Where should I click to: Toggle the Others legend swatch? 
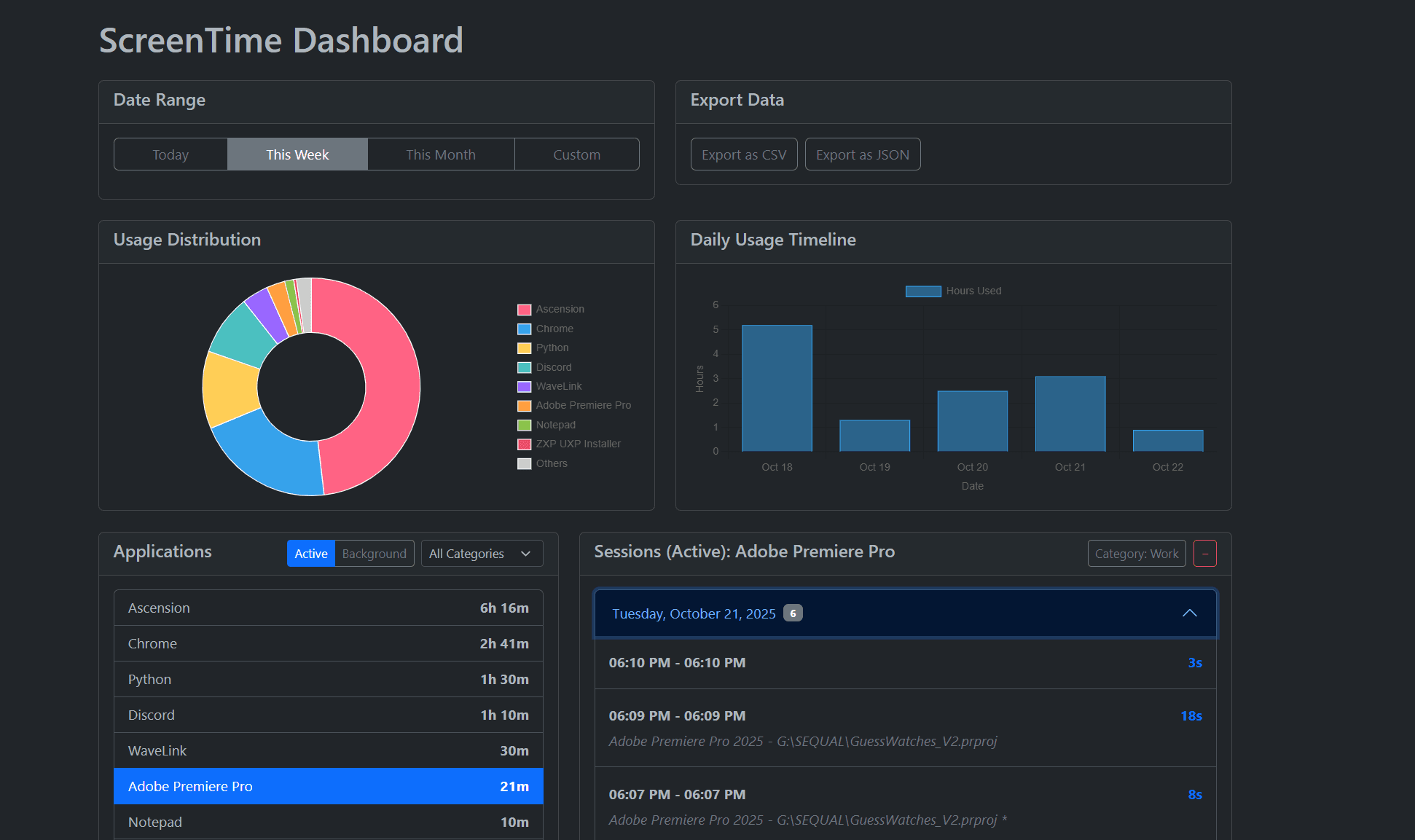[524, 464]
